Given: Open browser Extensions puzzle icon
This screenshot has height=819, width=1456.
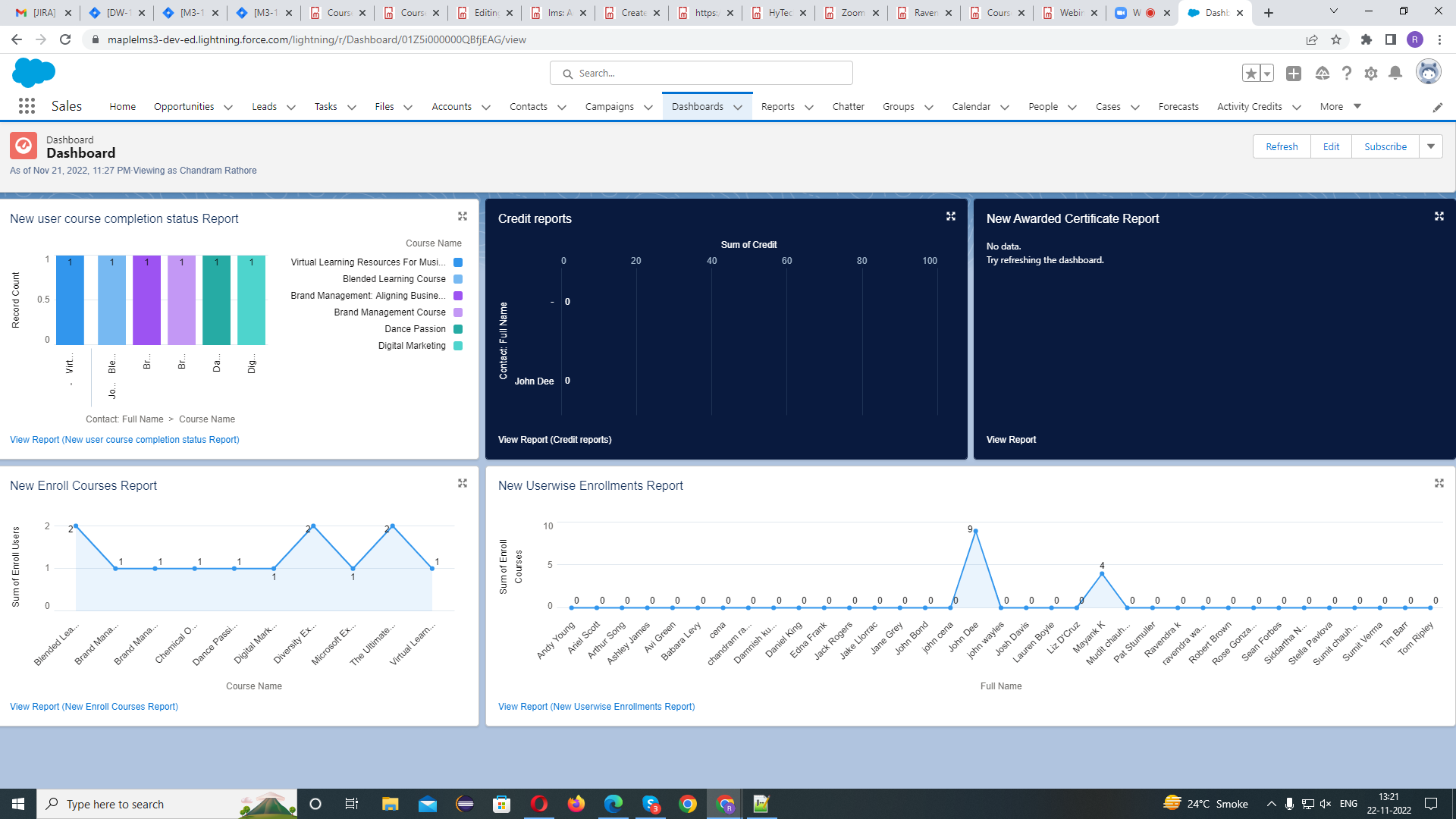Looking at the screenshot, I should point(1367,39).
